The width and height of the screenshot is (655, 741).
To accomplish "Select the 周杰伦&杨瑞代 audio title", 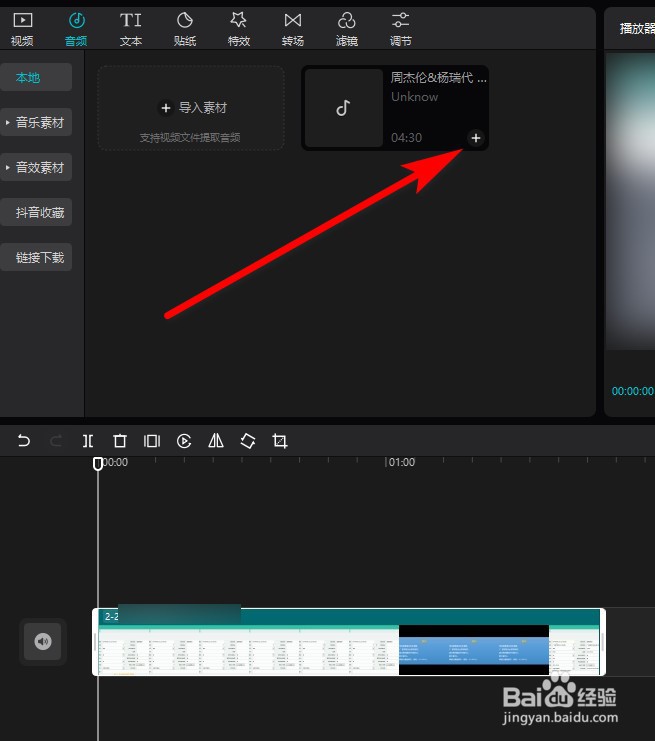I will click(438, 78).
